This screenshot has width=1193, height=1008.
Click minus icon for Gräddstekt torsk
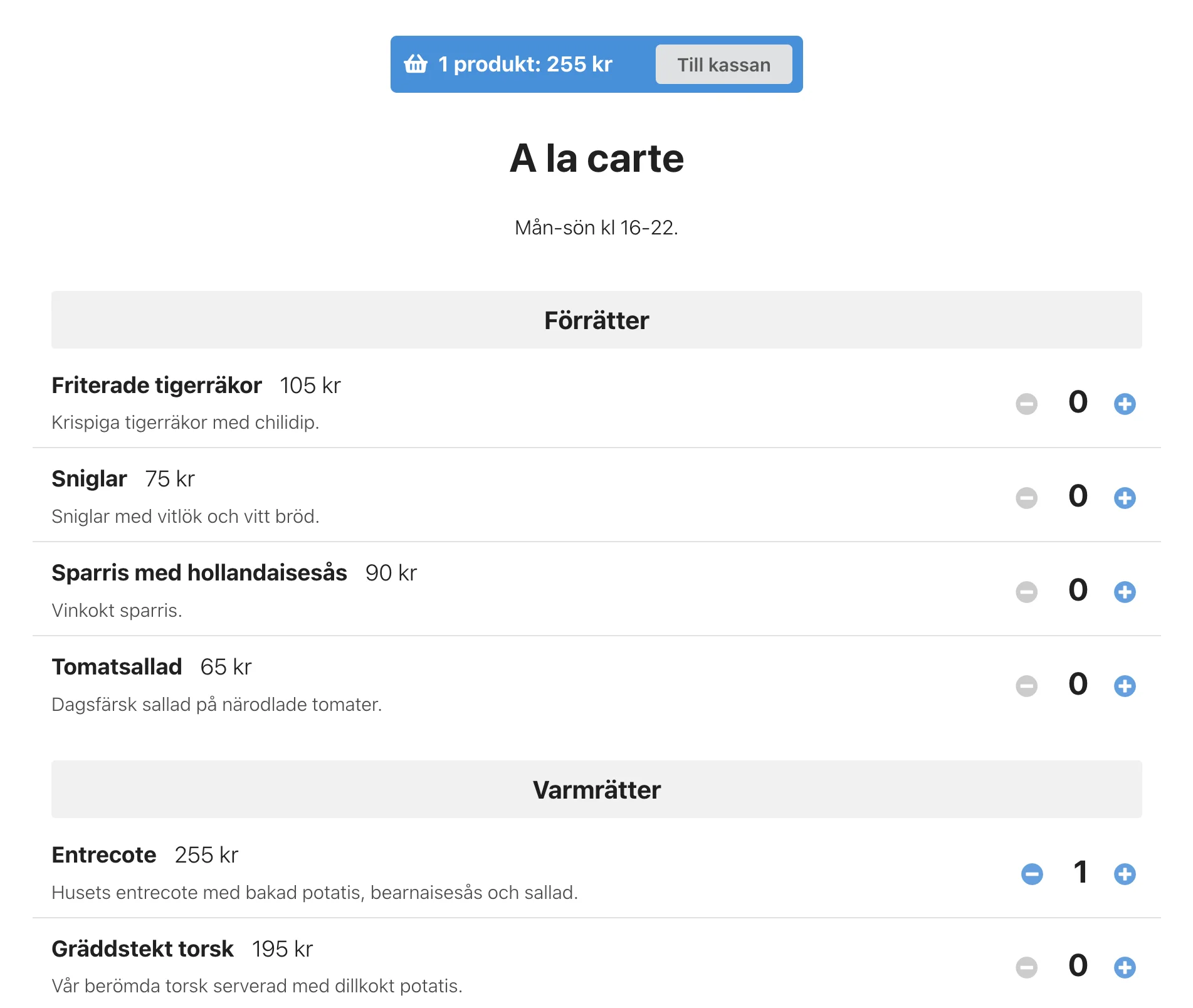(1026, 967)
